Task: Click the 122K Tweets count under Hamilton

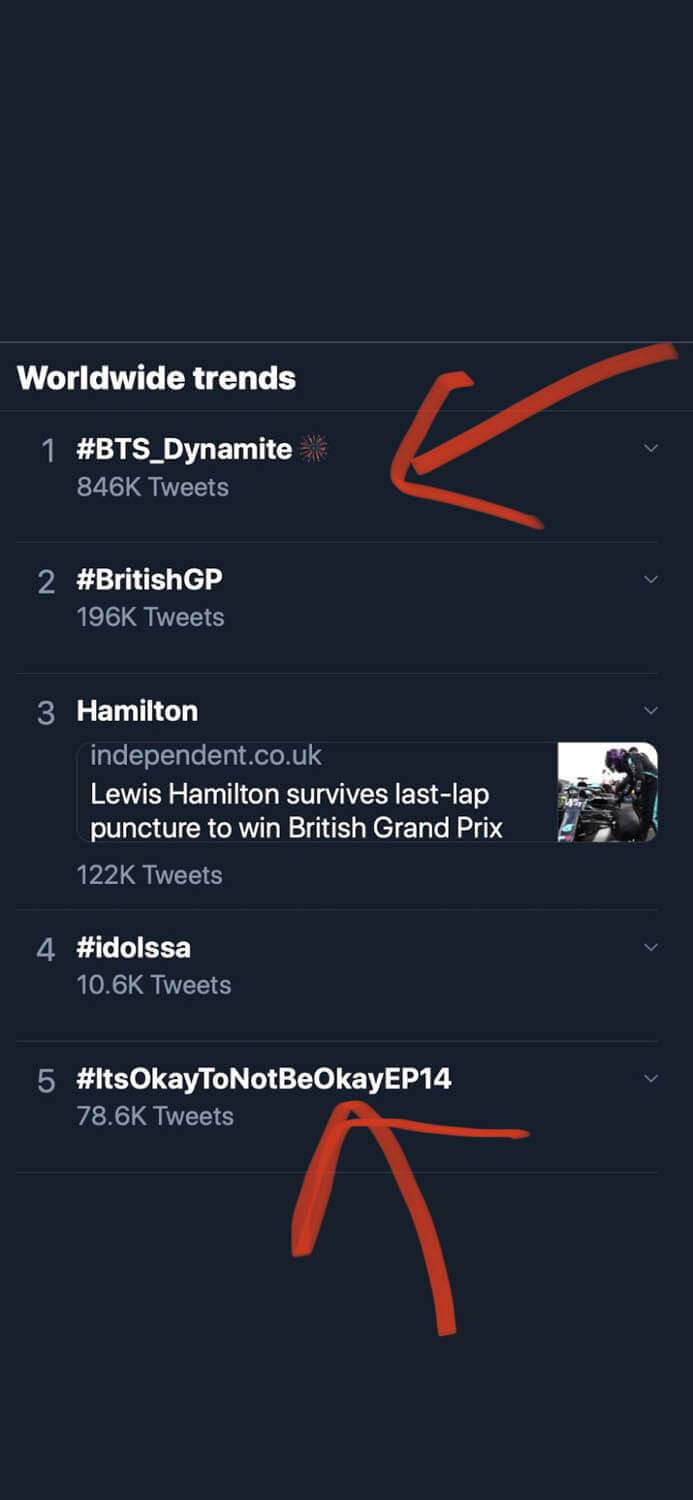Action: pyautogui.click(x=152, y=874)
